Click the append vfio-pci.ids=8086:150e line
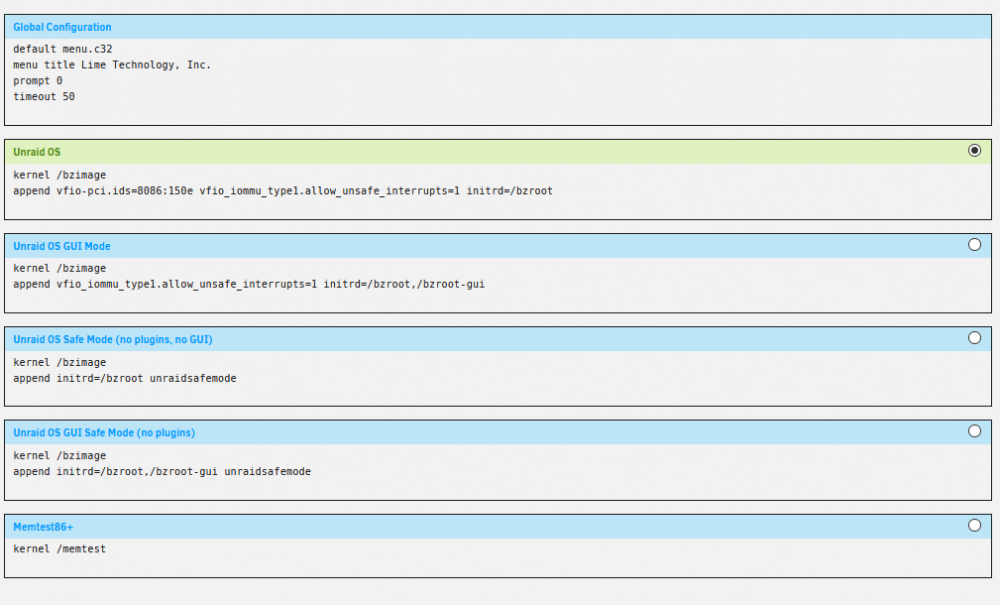The height and width of the screenshot is (605, 1000). [283, 191]
